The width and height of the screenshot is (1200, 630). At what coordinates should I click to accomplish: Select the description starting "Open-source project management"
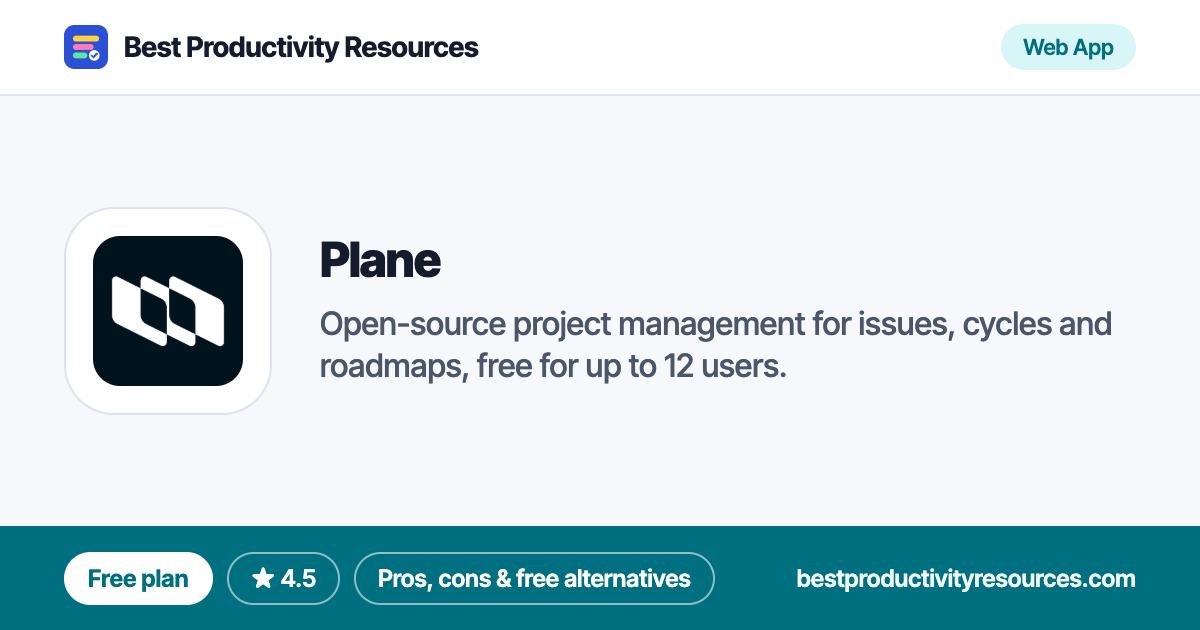[x=716, y=345]
